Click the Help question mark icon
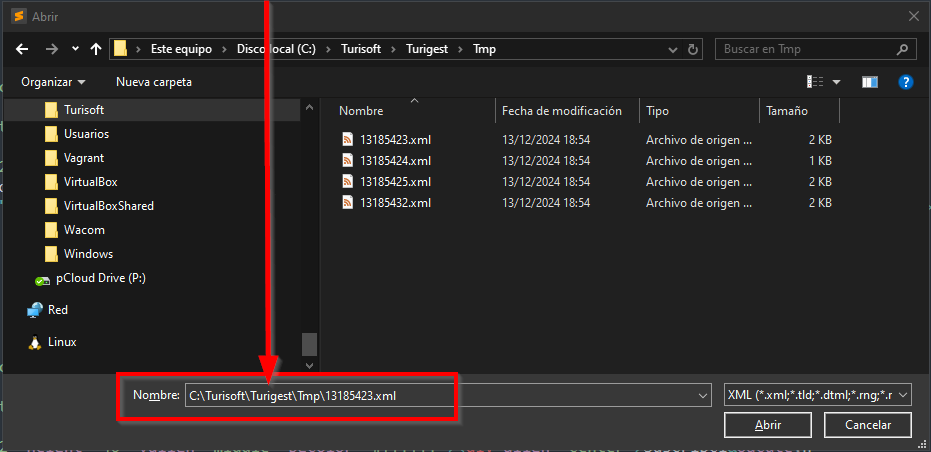The image size is (931, 452). click(905, 82)
